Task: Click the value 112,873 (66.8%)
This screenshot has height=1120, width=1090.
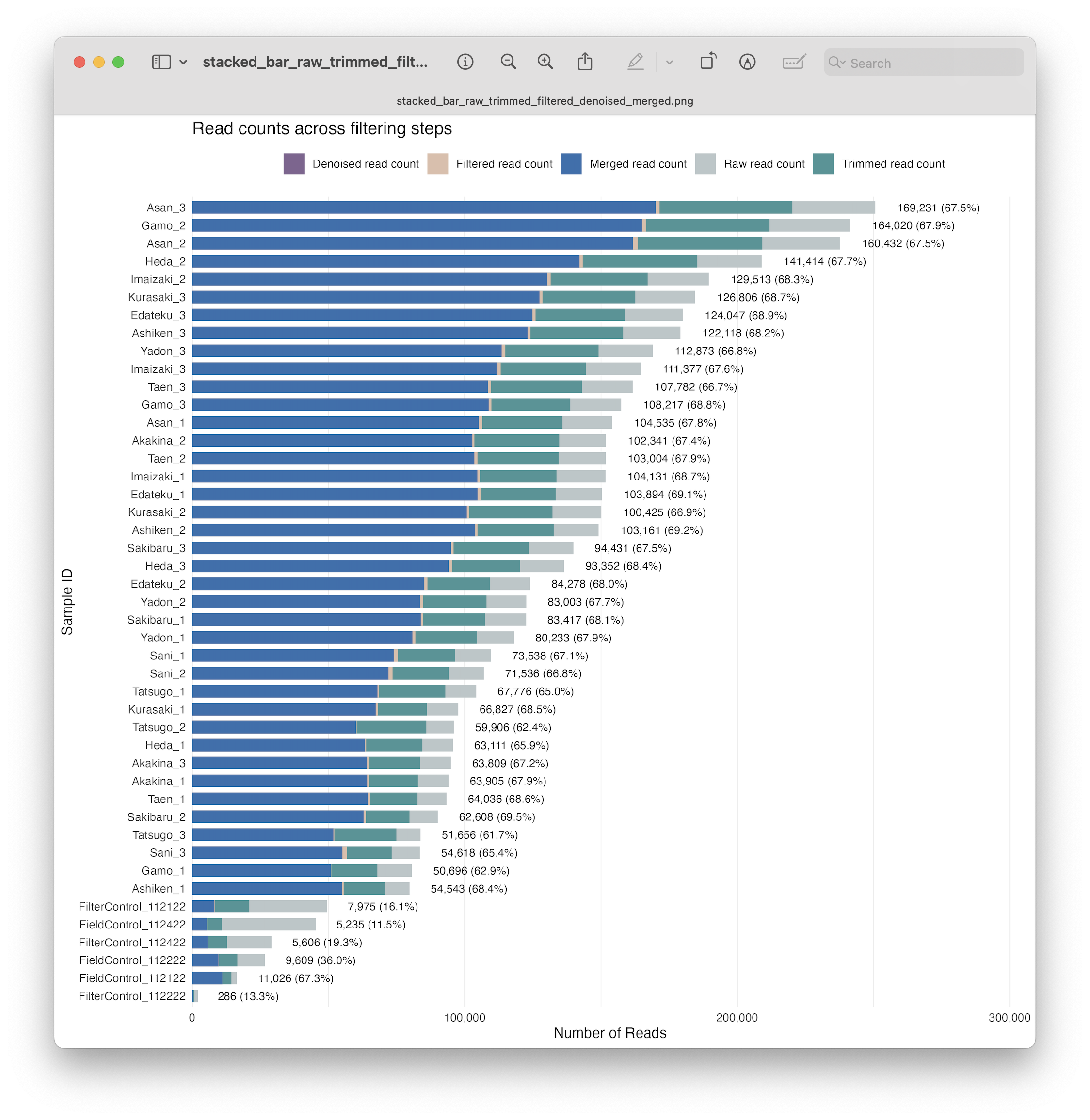Action: tap(716, 352)
